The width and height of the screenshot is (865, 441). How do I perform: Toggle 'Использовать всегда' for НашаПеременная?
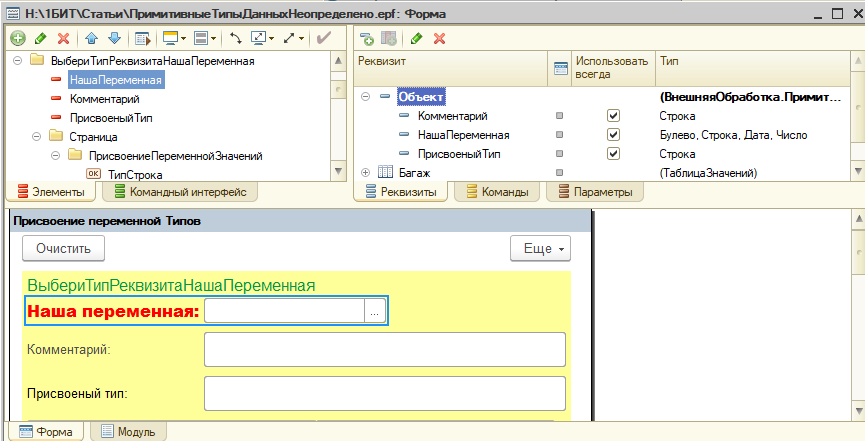coord(614,135)
